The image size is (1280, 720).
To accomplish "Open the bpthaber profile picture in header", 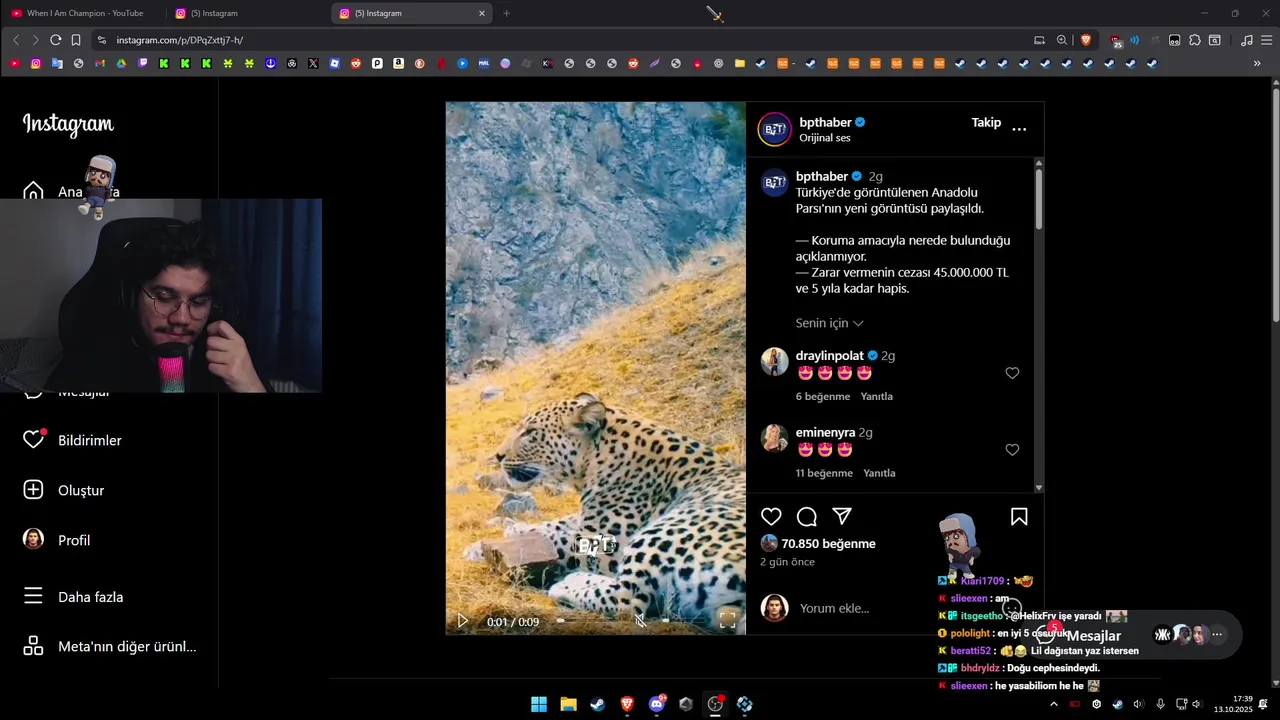I will tap(774, 129).
